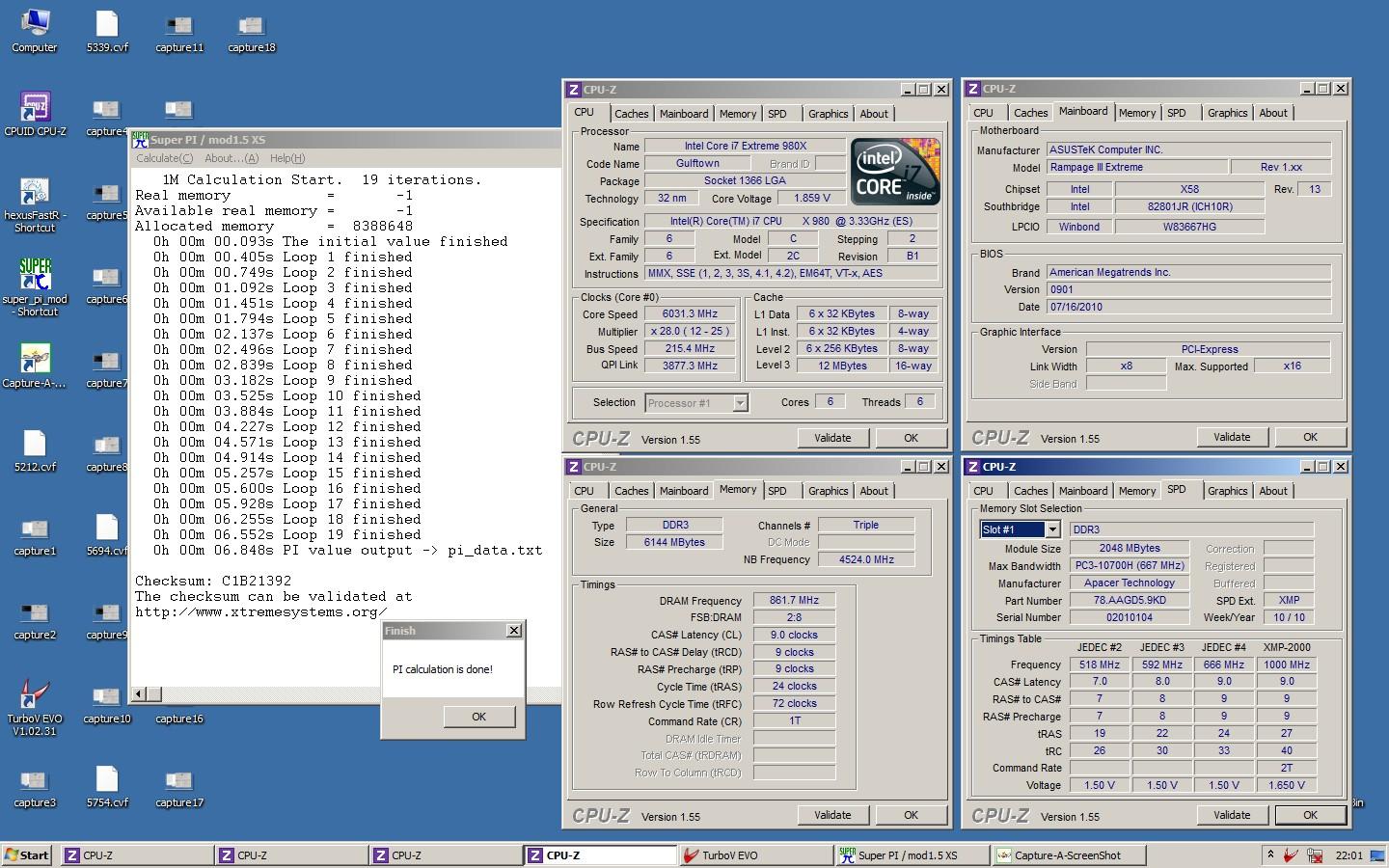Click the xtremesystems.org URL text
Screen dimensions: 1389x868
pyautogui.click(x=260, y=611)
